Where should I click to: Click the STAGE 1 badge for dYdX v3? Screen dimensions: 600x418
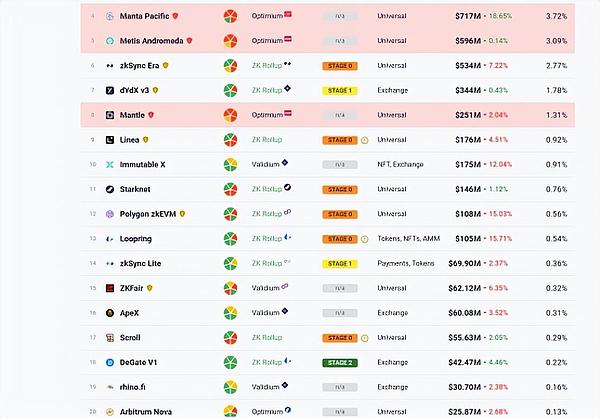(x=339, y=90)
